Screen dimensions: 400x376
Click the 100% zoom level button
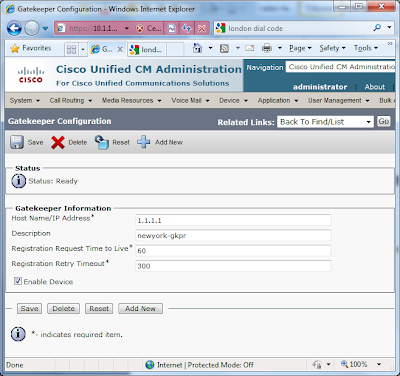coord(354,364)
